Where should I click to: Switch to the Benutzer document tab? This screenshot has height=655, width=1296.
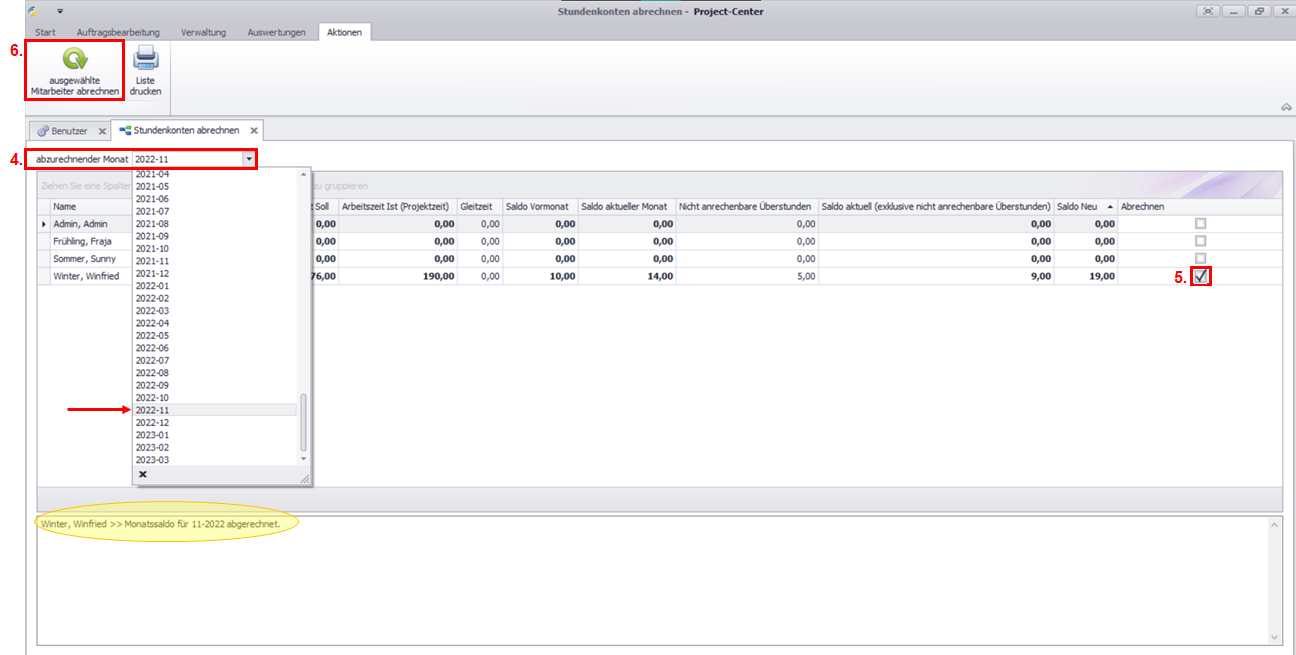click(x=68, y=131)
